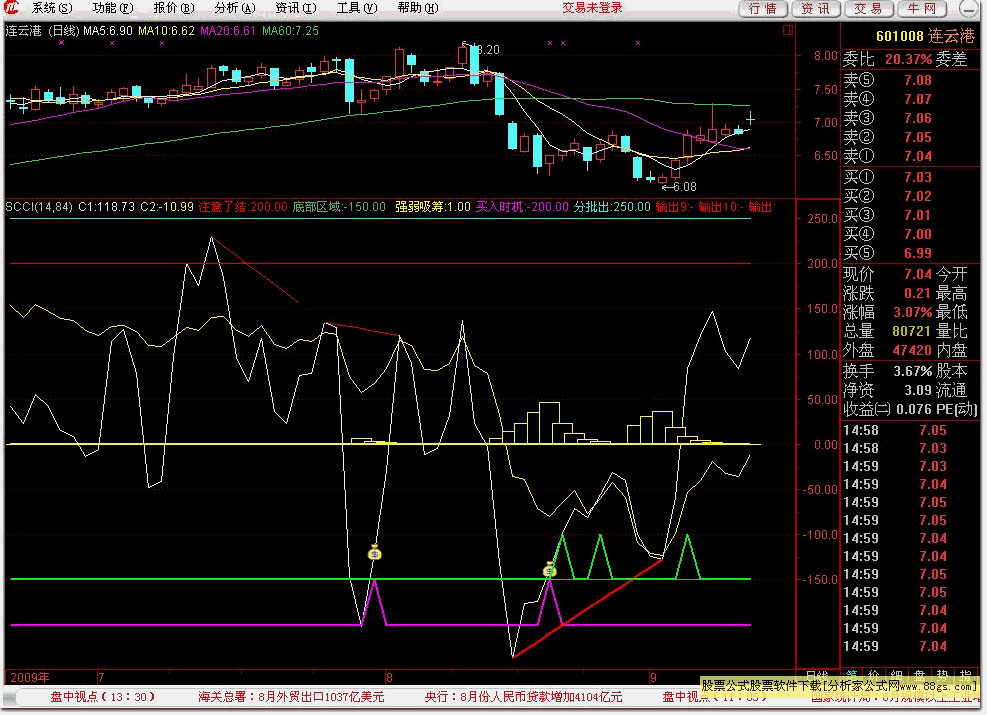Click the 收益(二) 0.076 row
The image size is (987, 715).
tap(887, 409)
